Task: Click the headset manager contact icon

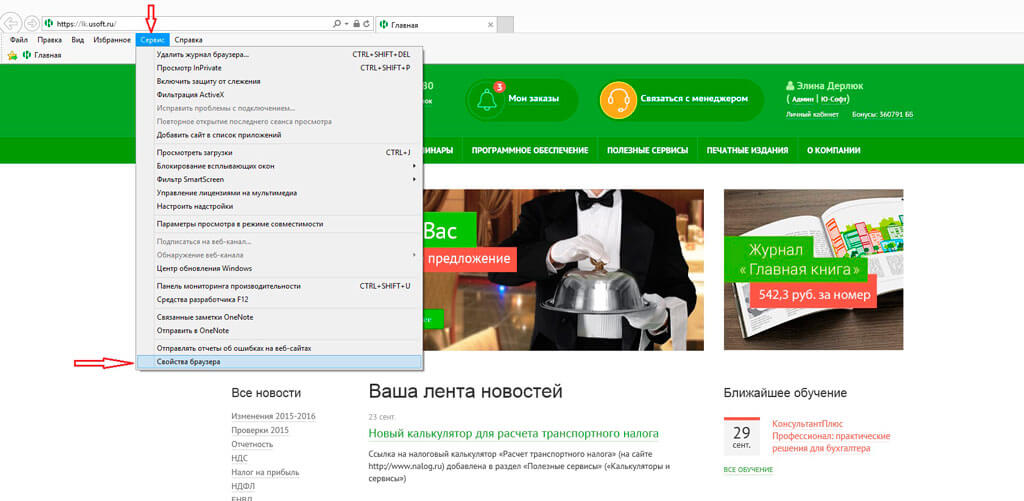Action: tap(618, 99)
